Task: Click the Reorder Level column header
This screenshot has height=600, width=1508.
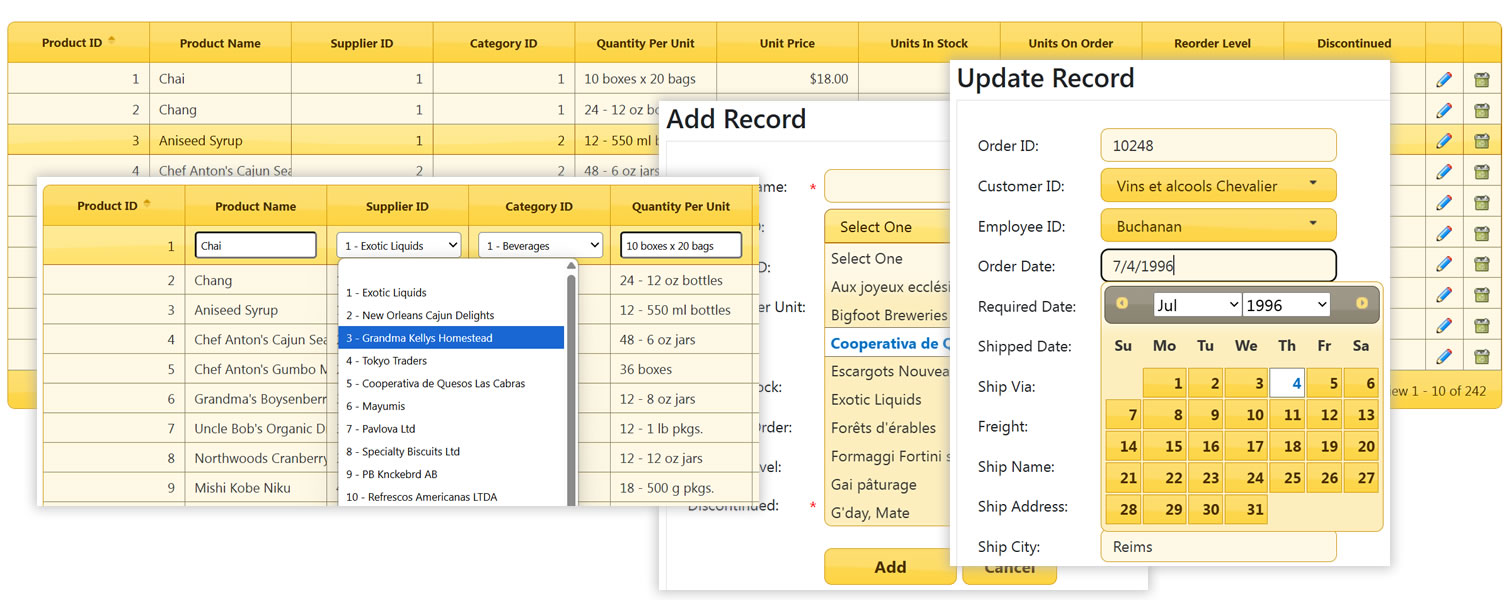Action: pos(1212,43)
